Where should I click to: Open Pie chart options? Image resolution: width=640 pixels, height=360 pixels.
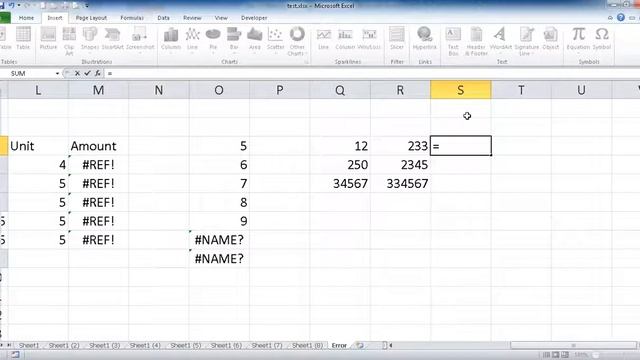(x=213, y=40)
